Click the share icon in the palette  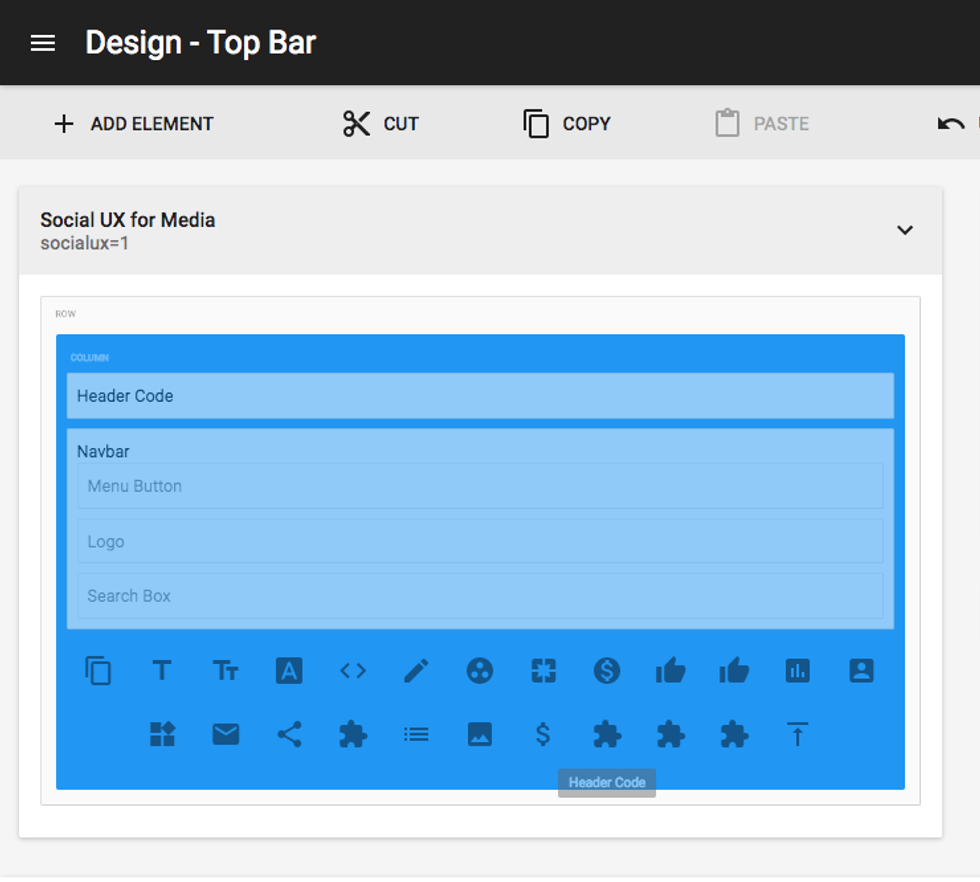pos(289,735)
